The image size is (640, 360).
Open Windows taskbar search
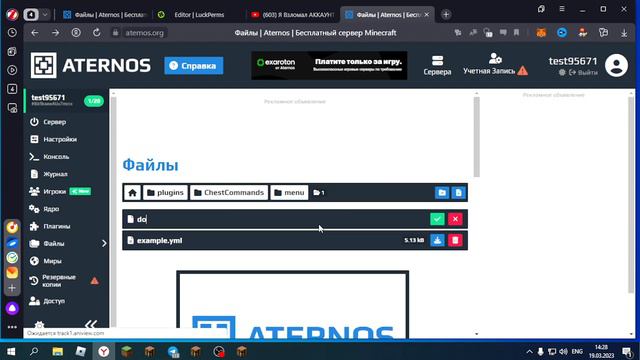click(34, 351)
